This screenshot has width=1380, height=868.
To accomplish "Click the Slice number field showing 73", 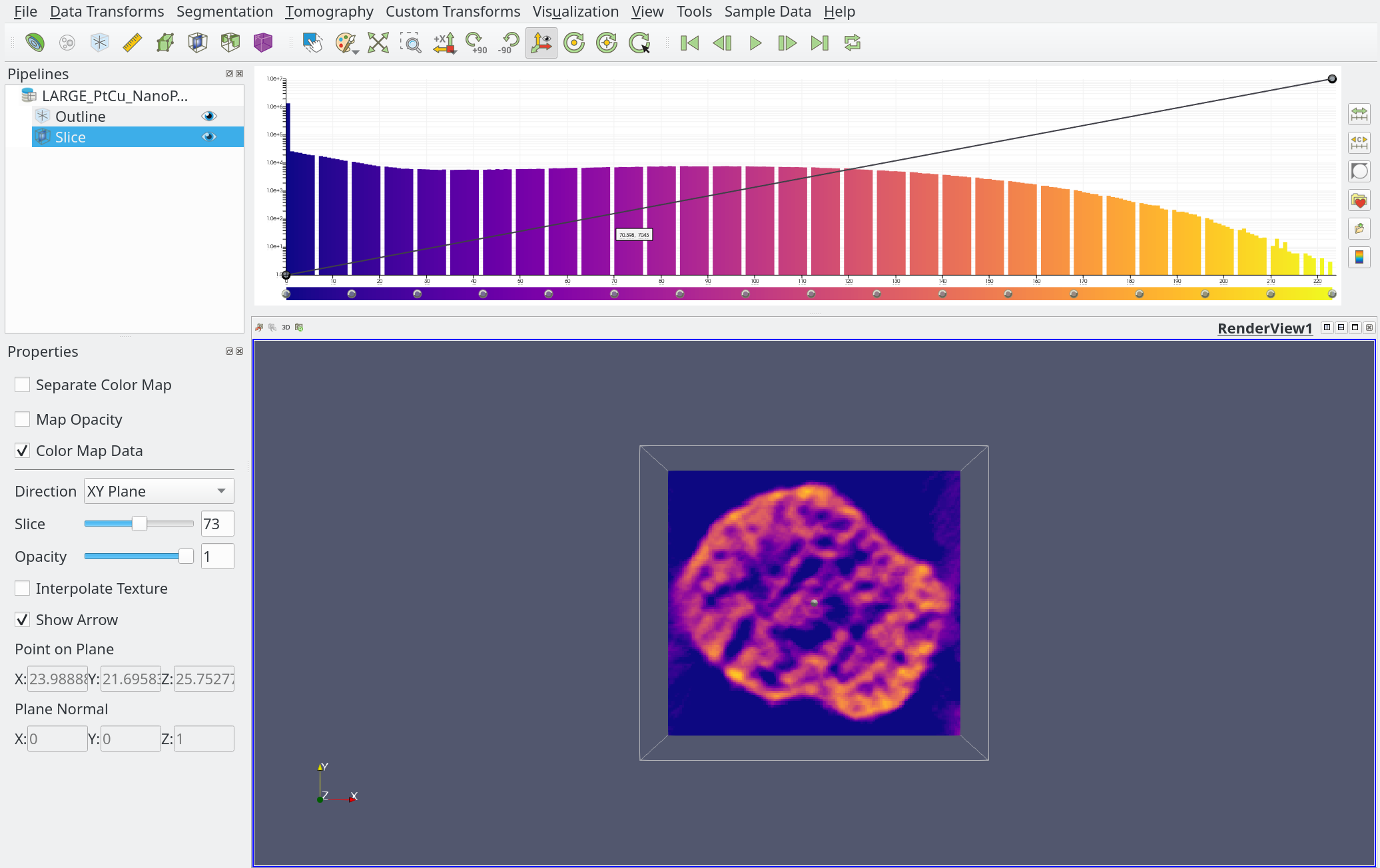I will pos(217,524).
